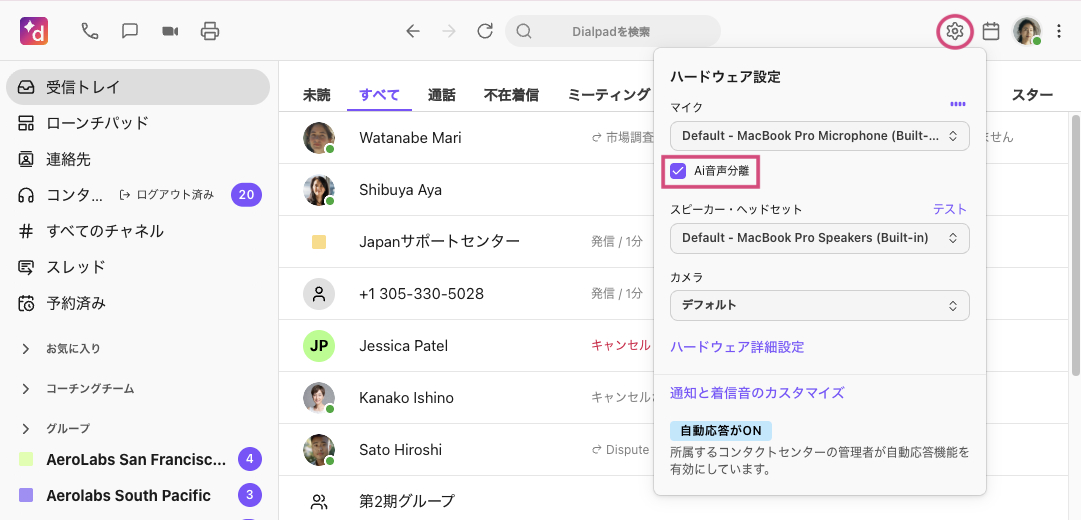The height and width of the screenshot is (520, 1081).
Task: Click the ハードウェア詳細設定 link
Action: (737, 347)
